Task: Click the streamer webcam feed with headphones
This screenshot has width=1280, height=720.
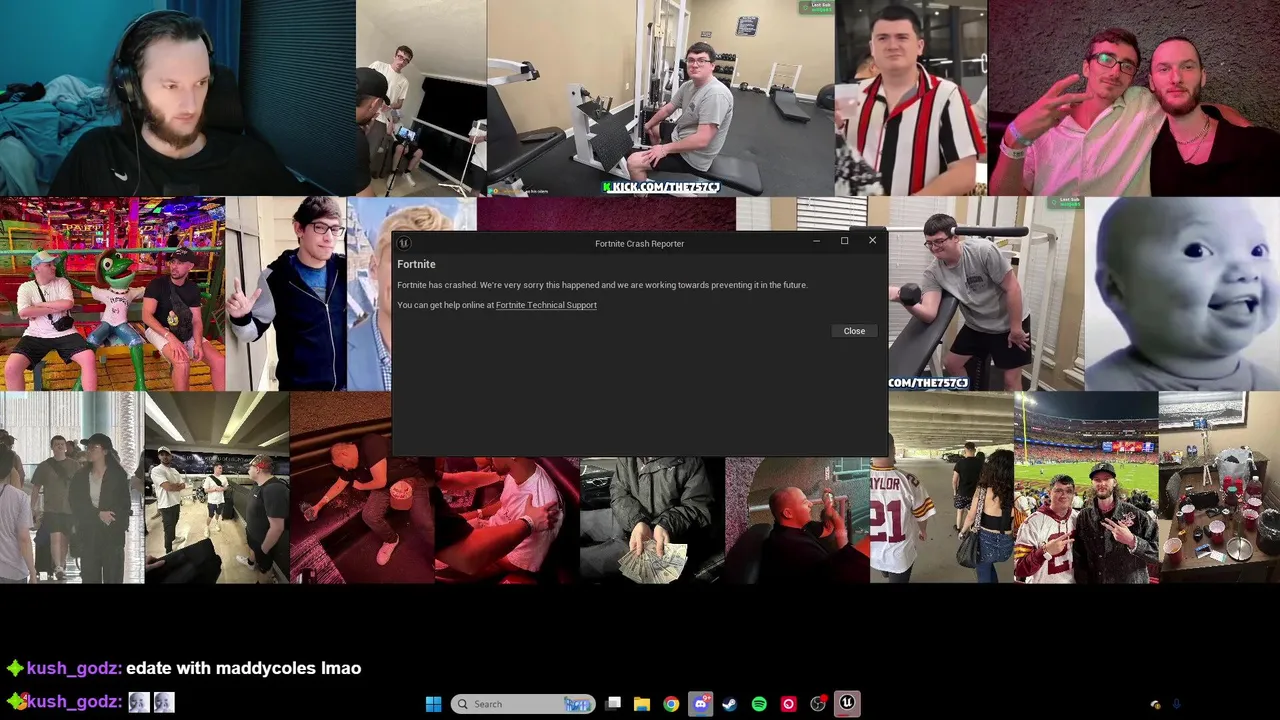Action: click(x=178, y=98)
